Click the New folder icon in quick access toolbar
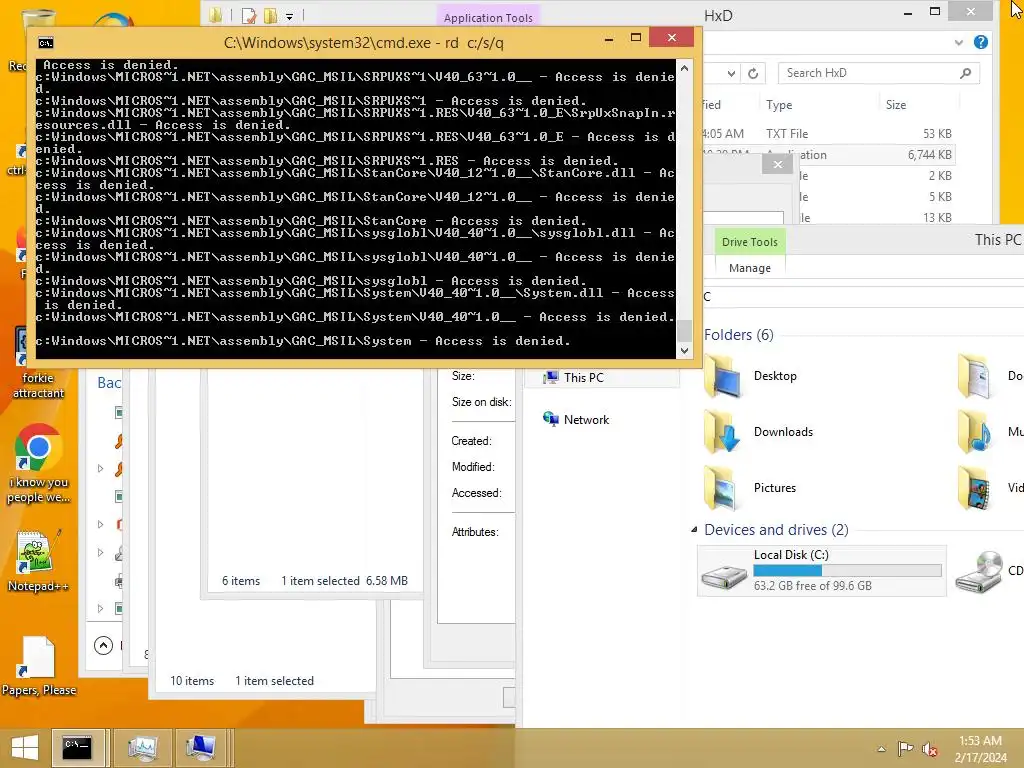Screen dimensions: 1024x768 click(270, 15)
